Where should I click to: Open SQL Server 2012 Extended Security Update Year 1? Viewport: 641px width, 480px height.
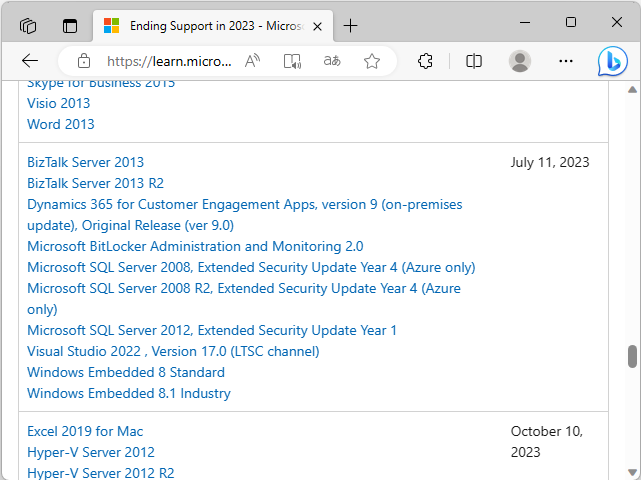[x=212, y=330]
